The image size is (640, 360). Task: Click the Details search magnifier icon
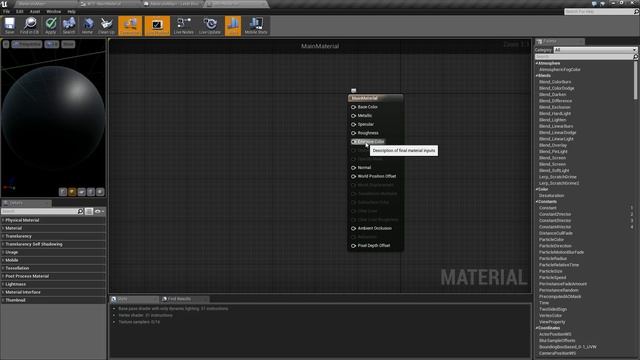coord(80,211)
